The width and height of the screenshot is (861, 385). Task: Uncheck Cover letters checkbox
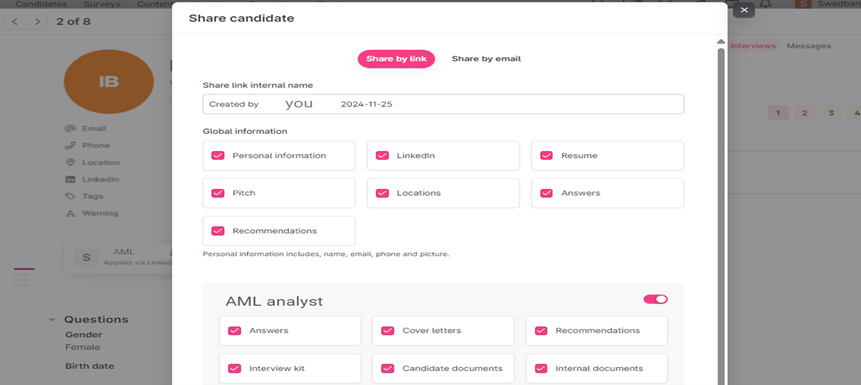pos(388,331)
